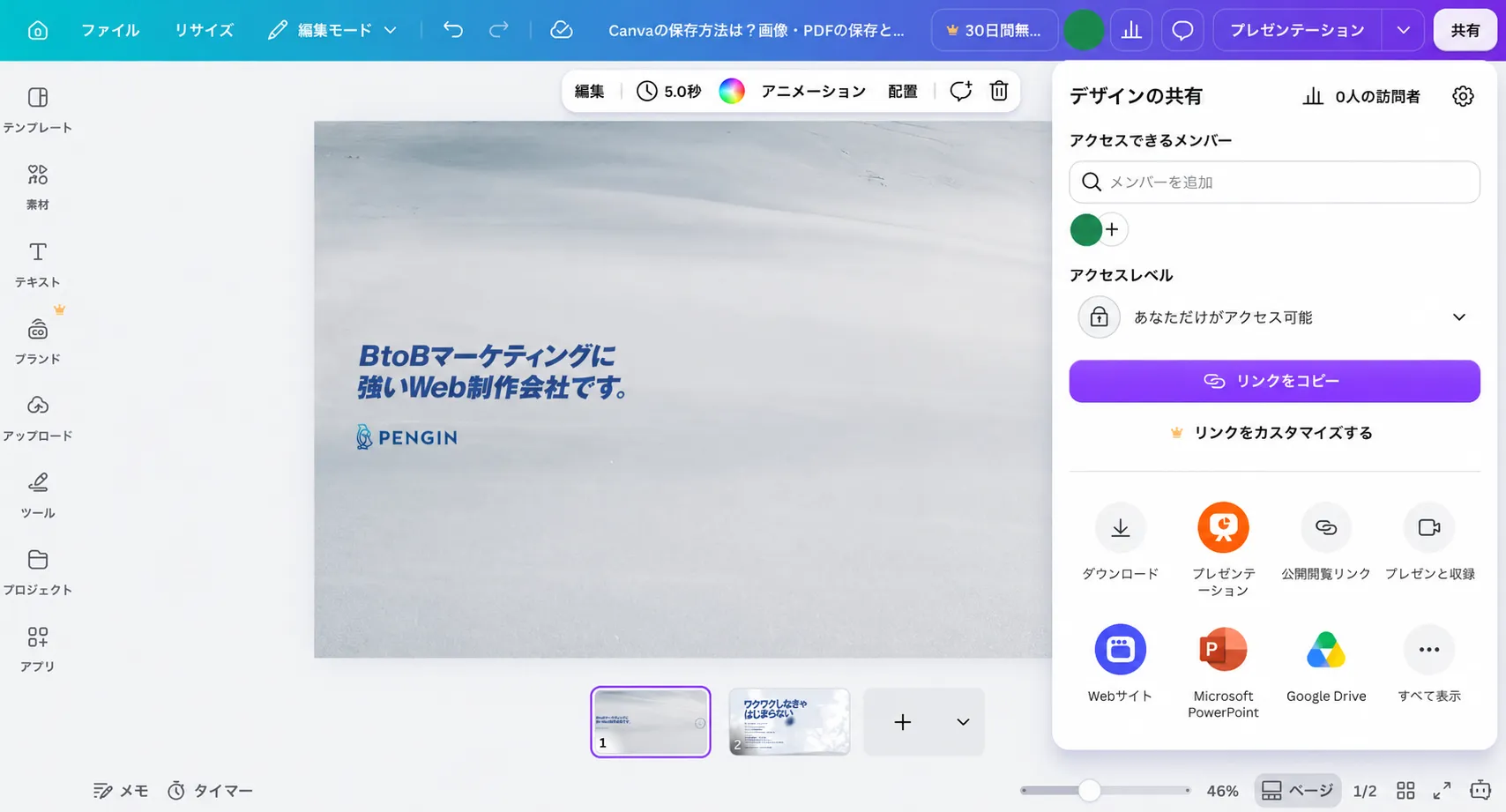Open share settings gear icon

pos(1463,96)
